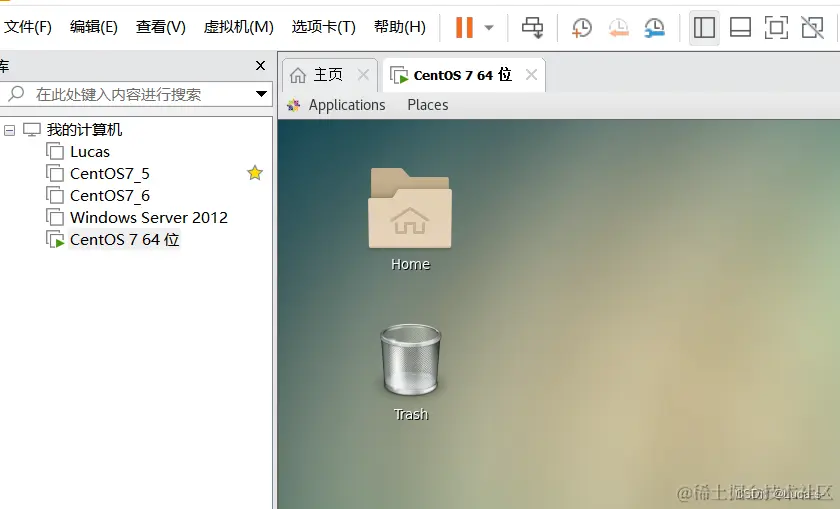This screenshot has height=509, width=840.
Task: Click the VM icon beside CentOS7_6
Action: pyautogui.click(x=55, y=196)
